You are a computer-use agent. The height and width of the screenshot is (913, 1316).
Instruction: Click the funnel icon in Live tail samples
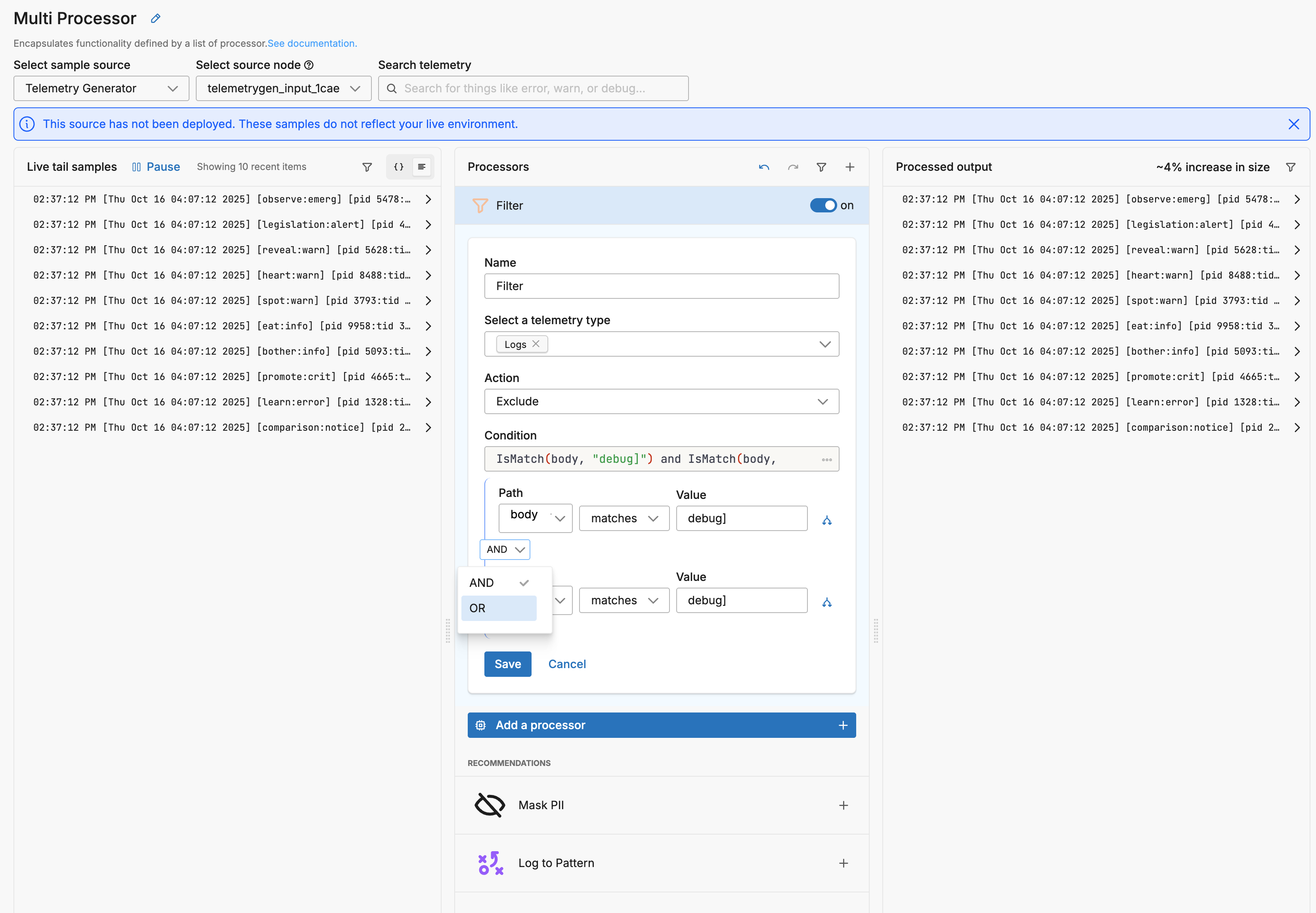(367, 167)
